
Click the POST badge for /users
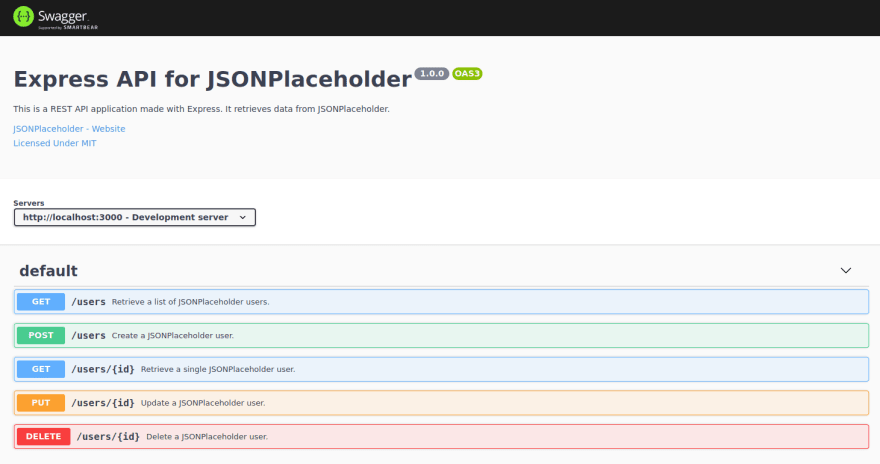point(41,336)
